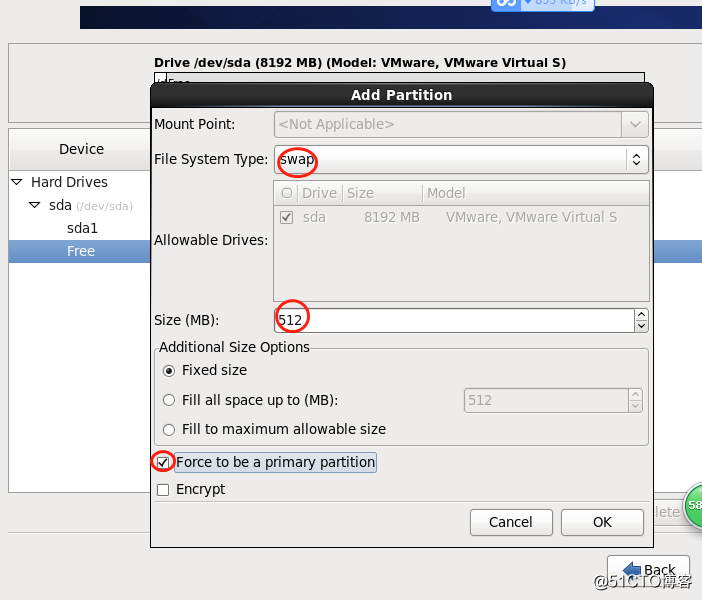Collapse the Hard Drives tree node
The width and height of the screenshot is (702, 600).
coord(17,182)
